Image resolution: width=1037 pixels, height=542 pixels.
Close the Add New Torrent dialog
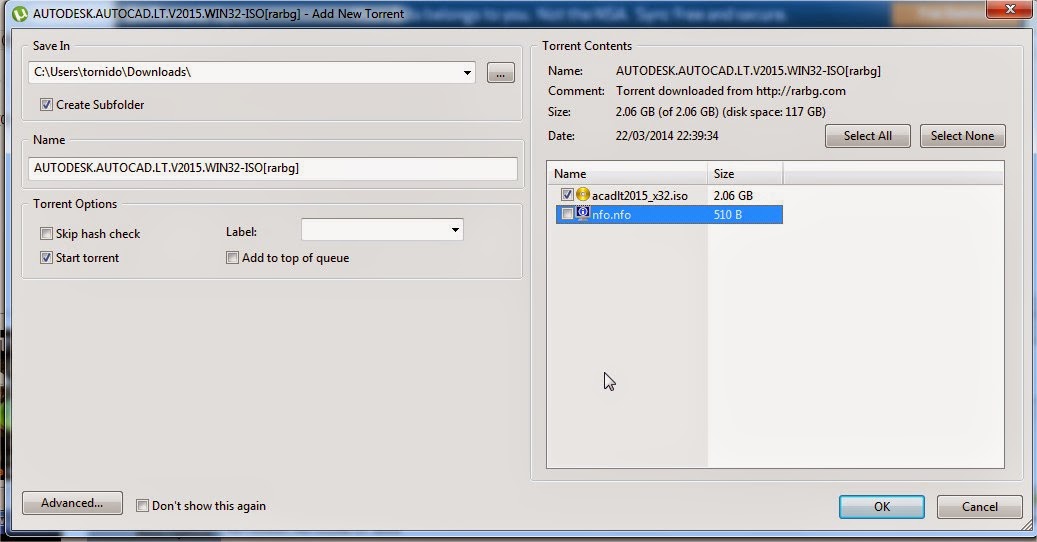(x=1010, y=9)
